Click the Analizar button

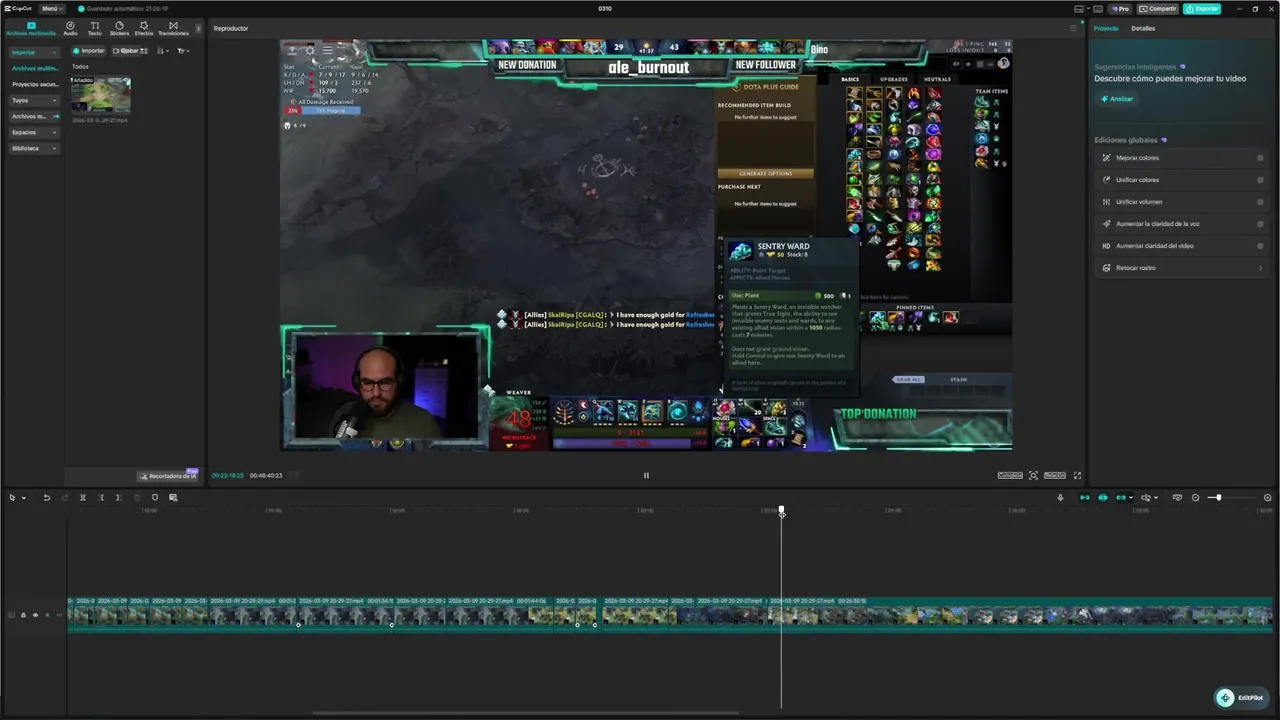1117,99
